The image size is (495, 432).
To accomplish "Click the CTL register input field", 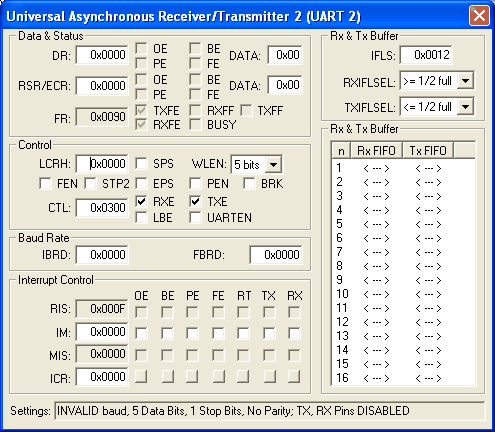I will point(102,208).
